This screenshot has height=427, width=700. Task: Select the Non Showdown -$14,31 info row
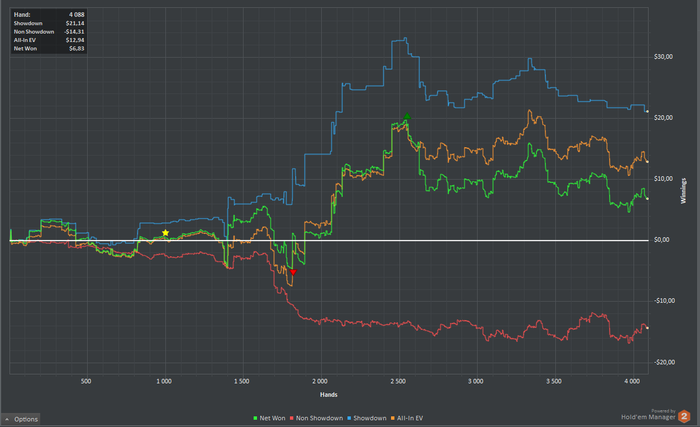49,32
